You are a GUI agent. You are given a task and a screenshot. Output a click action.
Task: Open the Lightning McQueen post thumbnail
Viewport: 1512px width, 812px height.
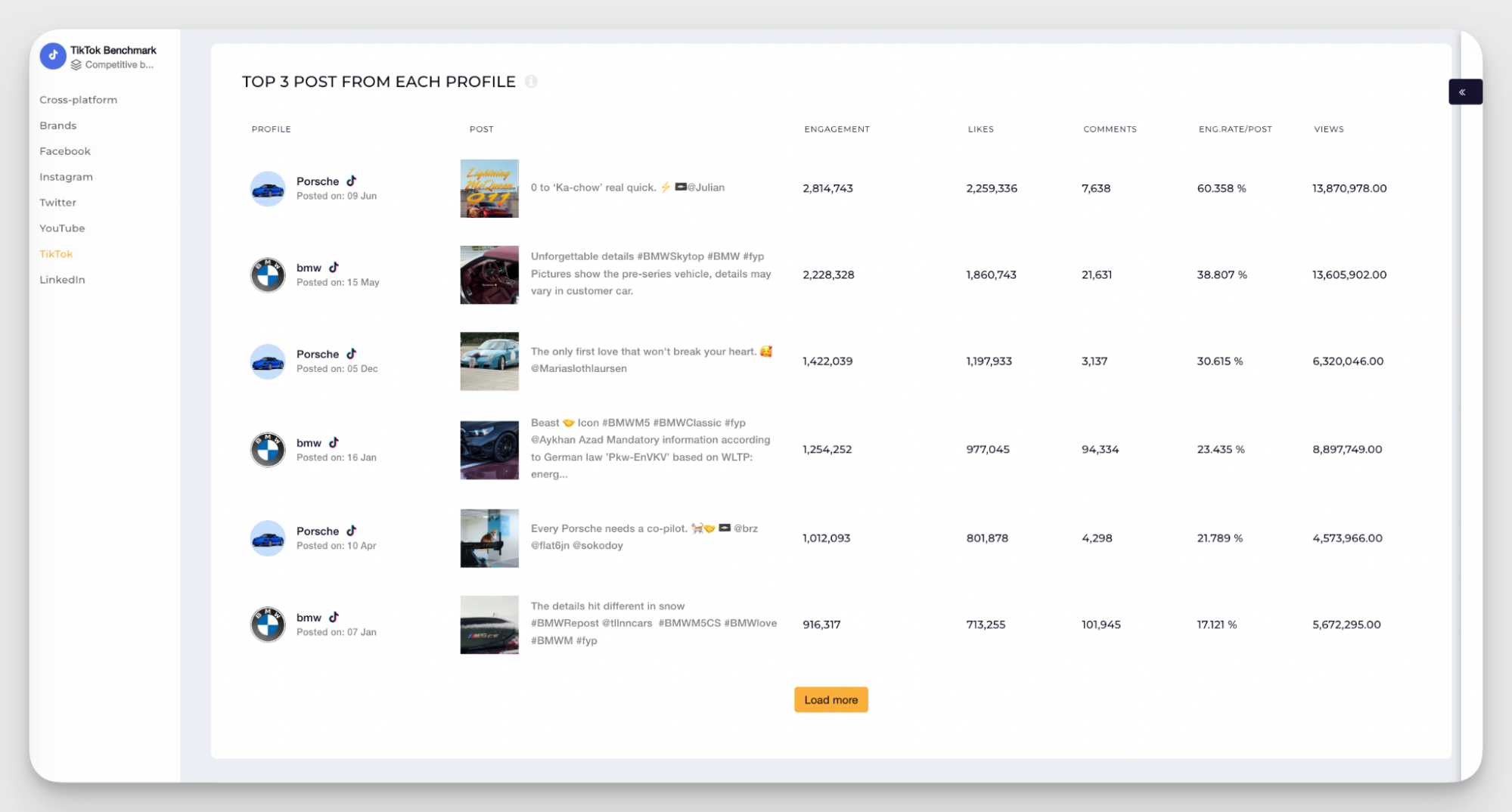pyautogui.click(x=489, y=188)
